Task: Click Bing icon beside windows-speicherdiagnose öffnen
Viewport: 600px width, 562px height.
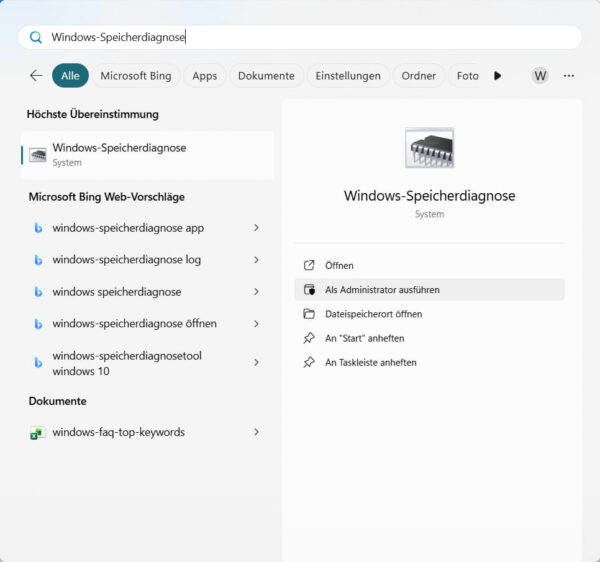Action: (38, 324)
